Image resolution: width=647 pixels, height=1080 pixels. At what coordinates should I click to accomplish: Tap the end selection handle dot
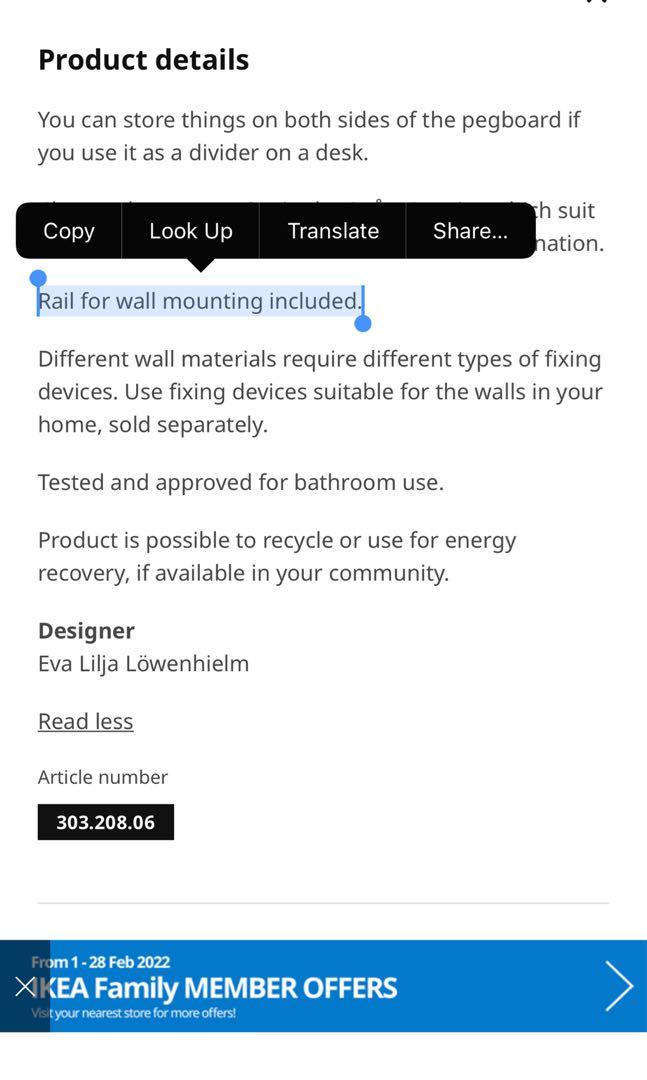[362, 323]
